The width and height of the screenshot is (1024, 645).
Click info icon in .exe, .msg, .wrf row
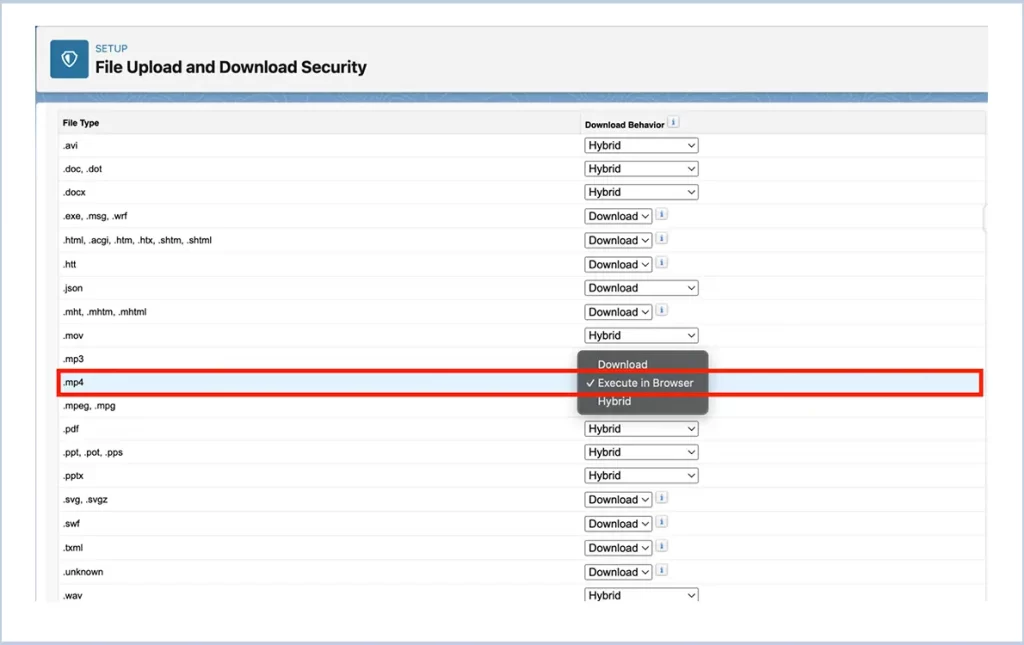tap(662, 214)
